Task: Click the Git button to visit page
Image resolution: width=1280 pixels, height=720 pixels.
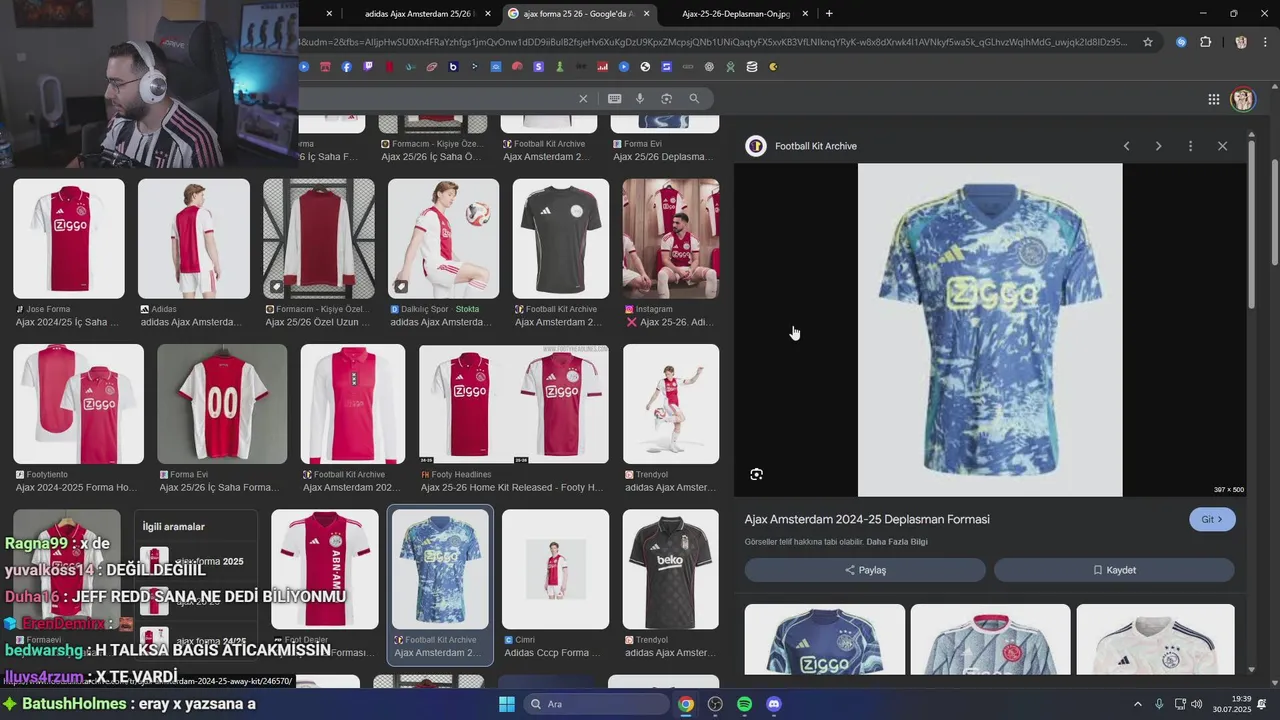Action: (x=1212, y=519)
